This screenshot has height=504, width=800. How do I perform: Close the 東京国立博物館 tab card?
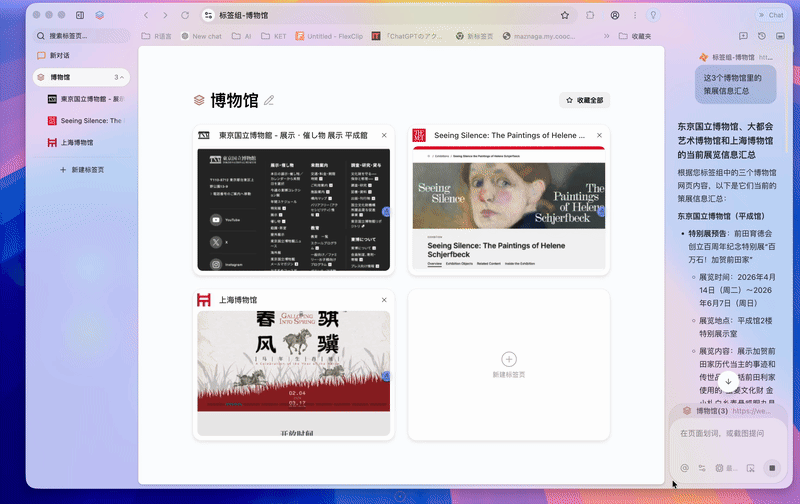384,135
